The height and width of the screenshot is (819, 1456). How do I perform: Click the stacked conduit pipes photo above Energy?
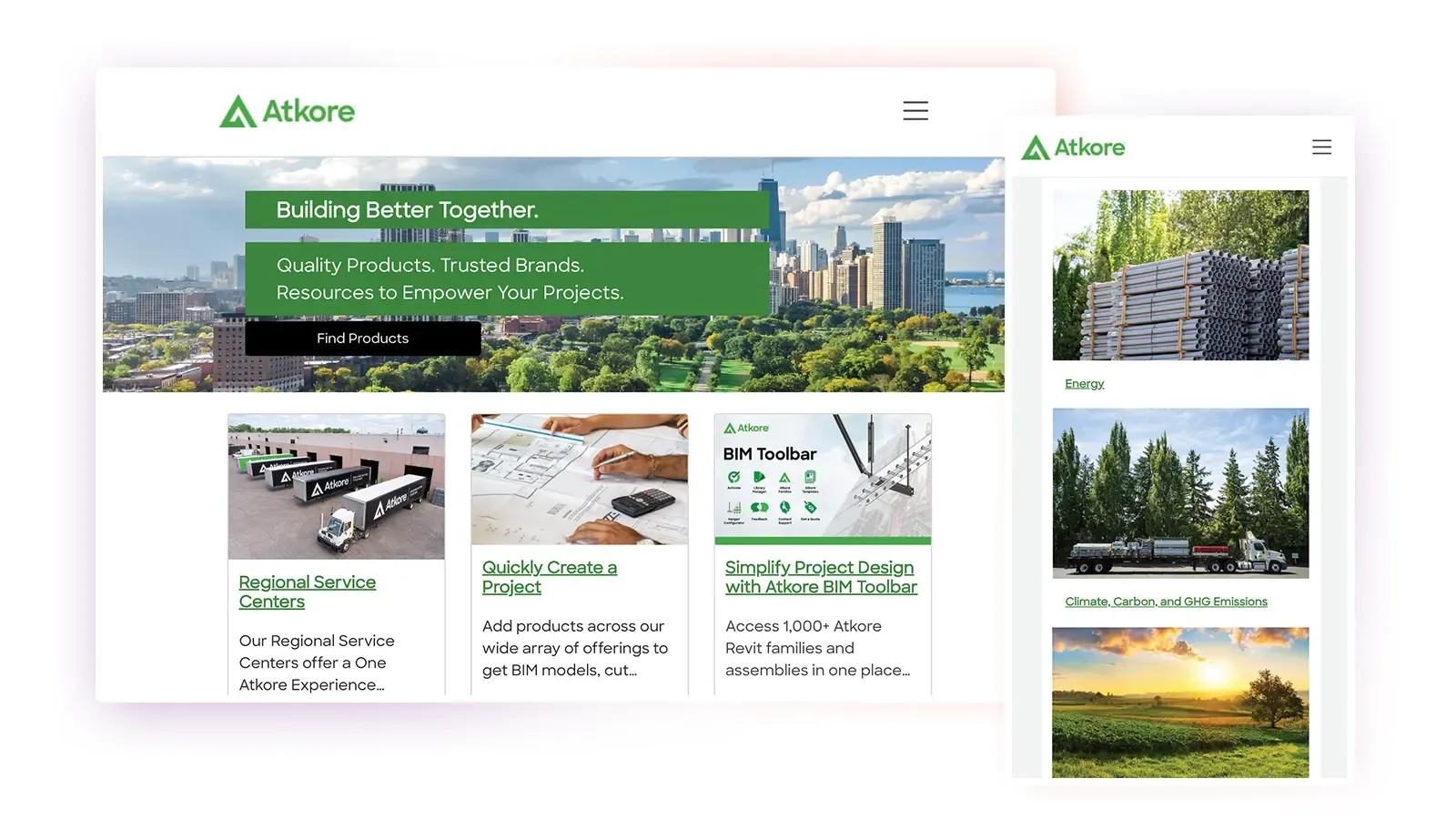[x=1180, y=275]
